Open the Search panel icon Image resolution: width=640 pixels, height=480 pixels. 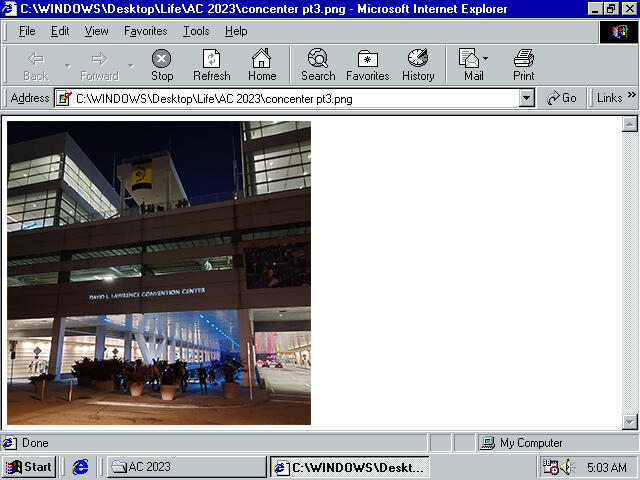tap(318, 65)
